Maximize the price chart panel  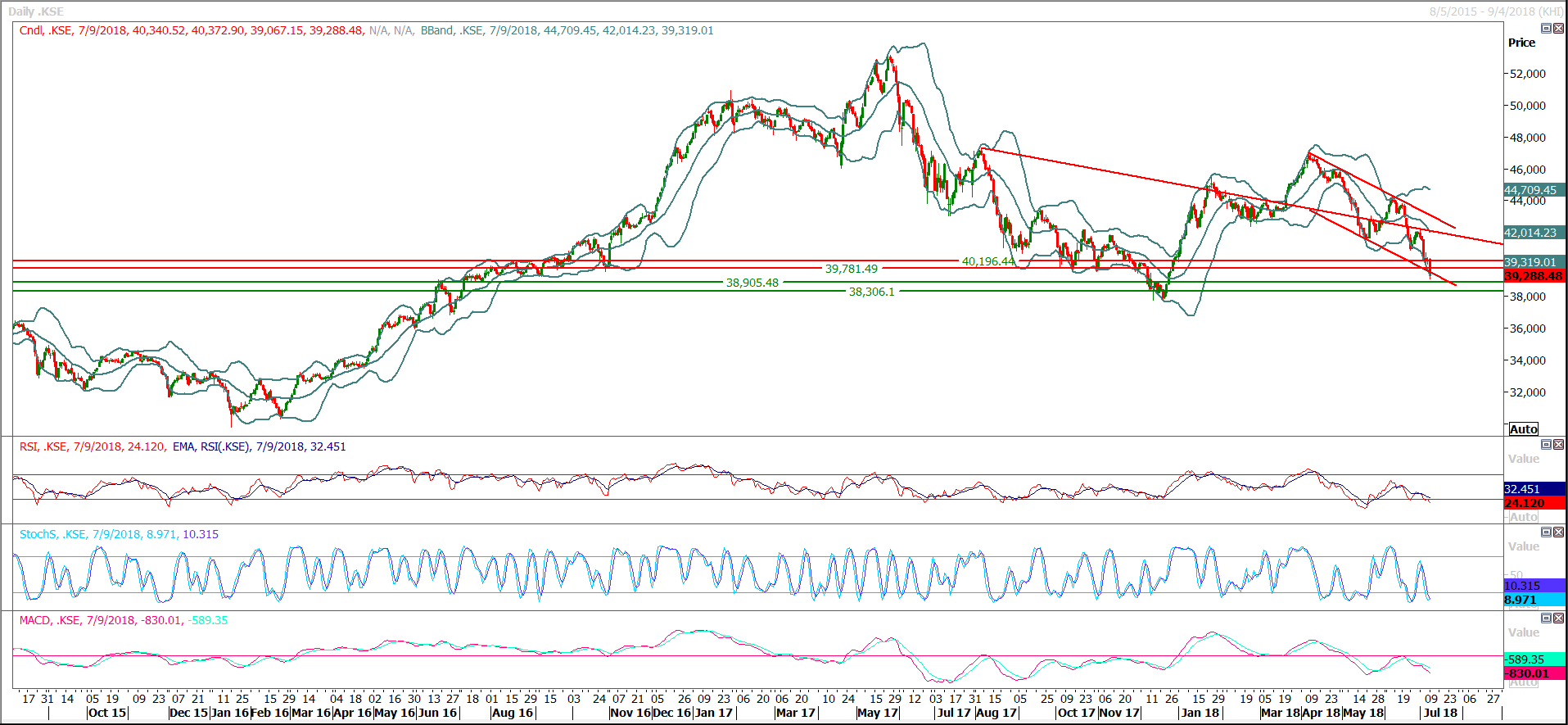coord(1546,29)
